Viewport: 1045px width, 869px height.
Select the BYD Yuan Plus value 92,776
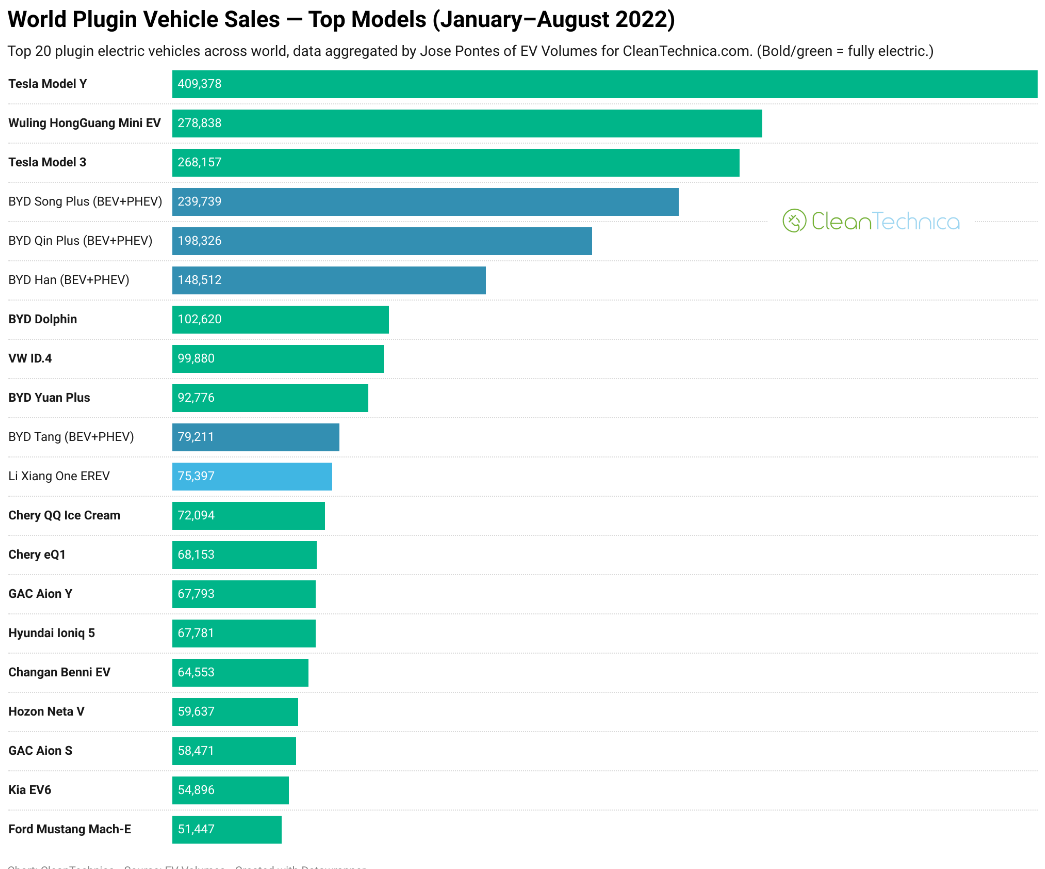[196, 398]
